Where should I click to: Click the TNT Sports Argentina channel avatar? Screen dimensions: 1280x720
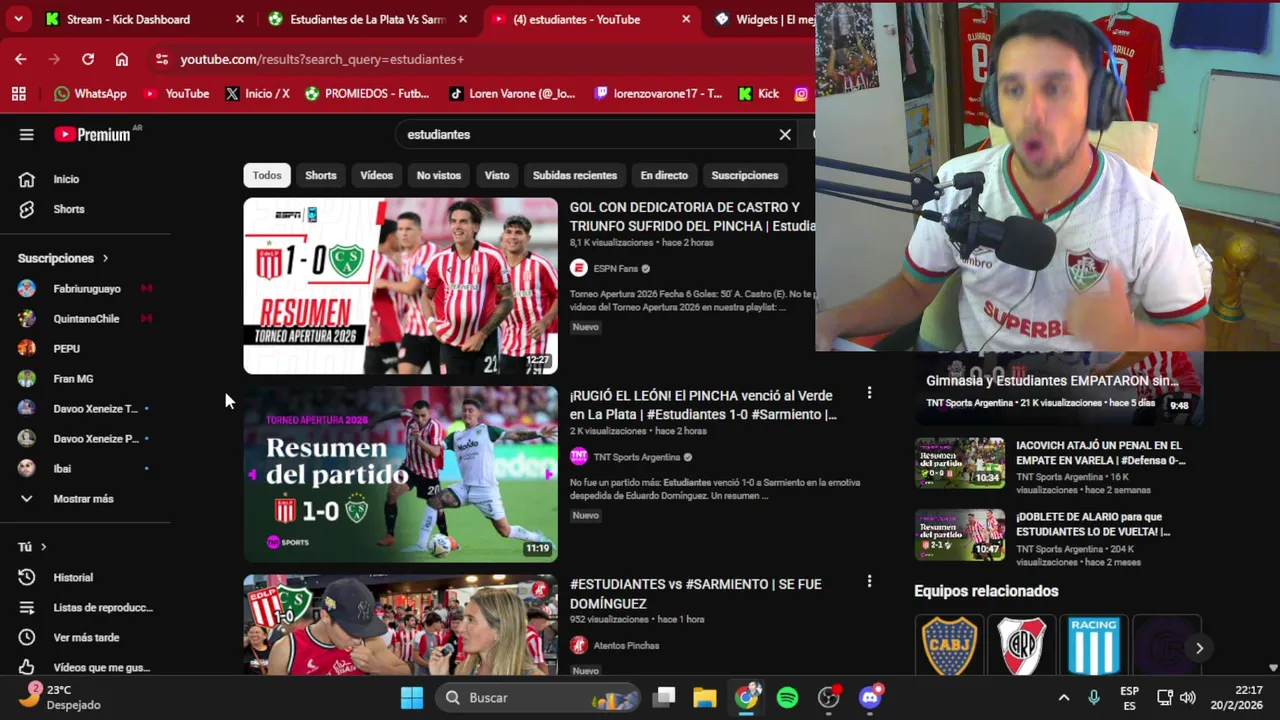tap(578, 457)
